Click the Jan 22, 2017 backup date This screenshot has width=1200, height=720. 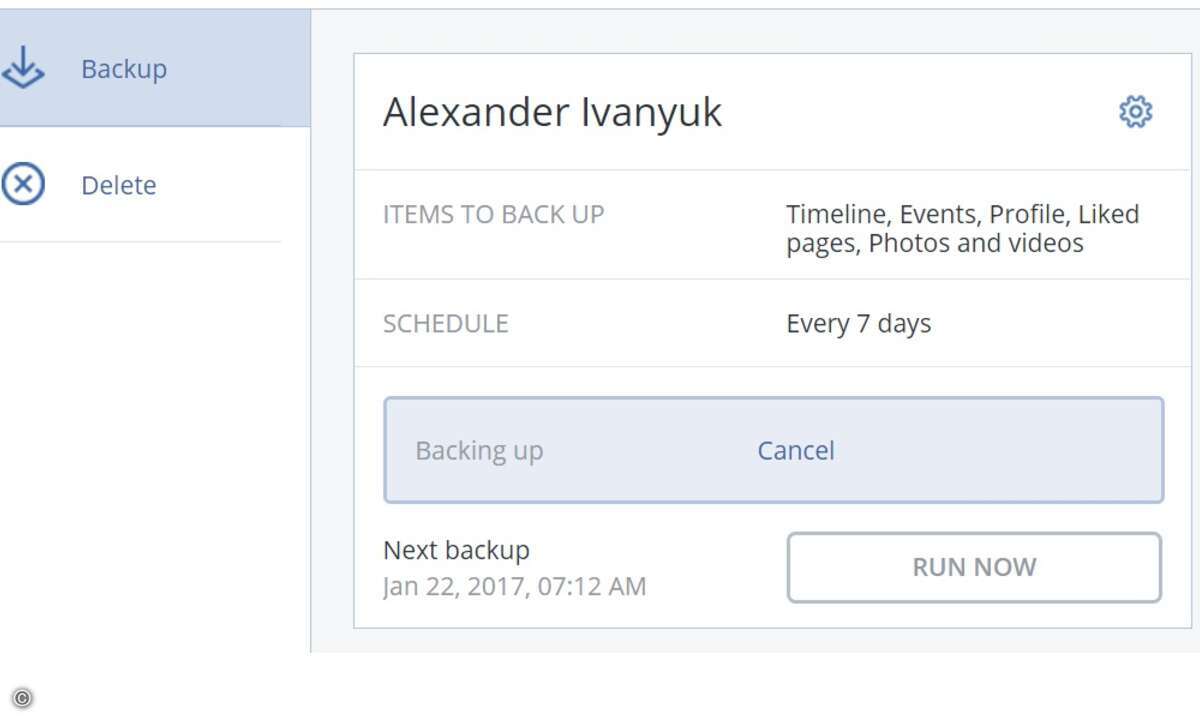[515, 586]
